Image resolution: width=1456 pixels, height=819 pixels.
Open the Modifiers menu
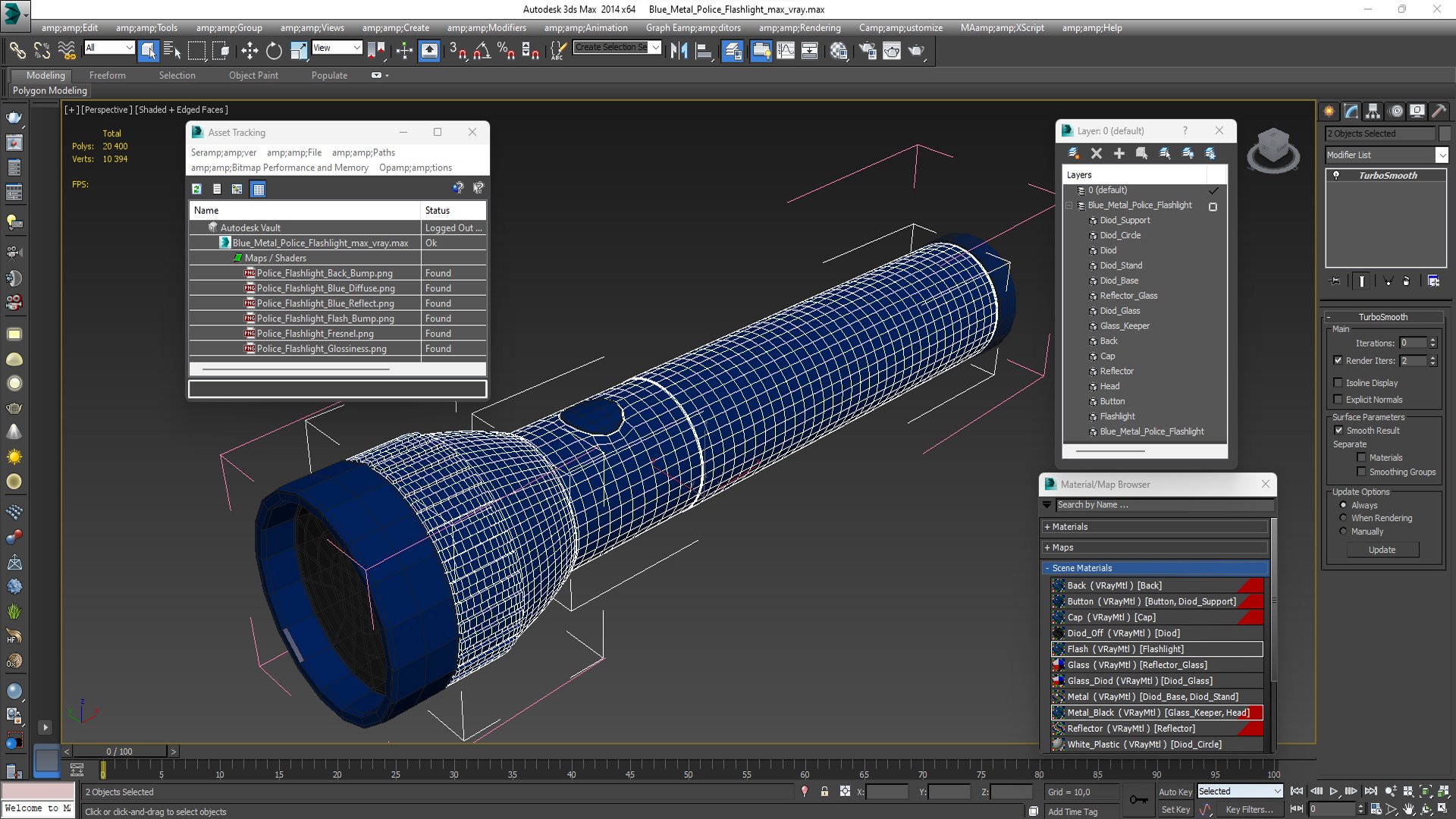486,28
